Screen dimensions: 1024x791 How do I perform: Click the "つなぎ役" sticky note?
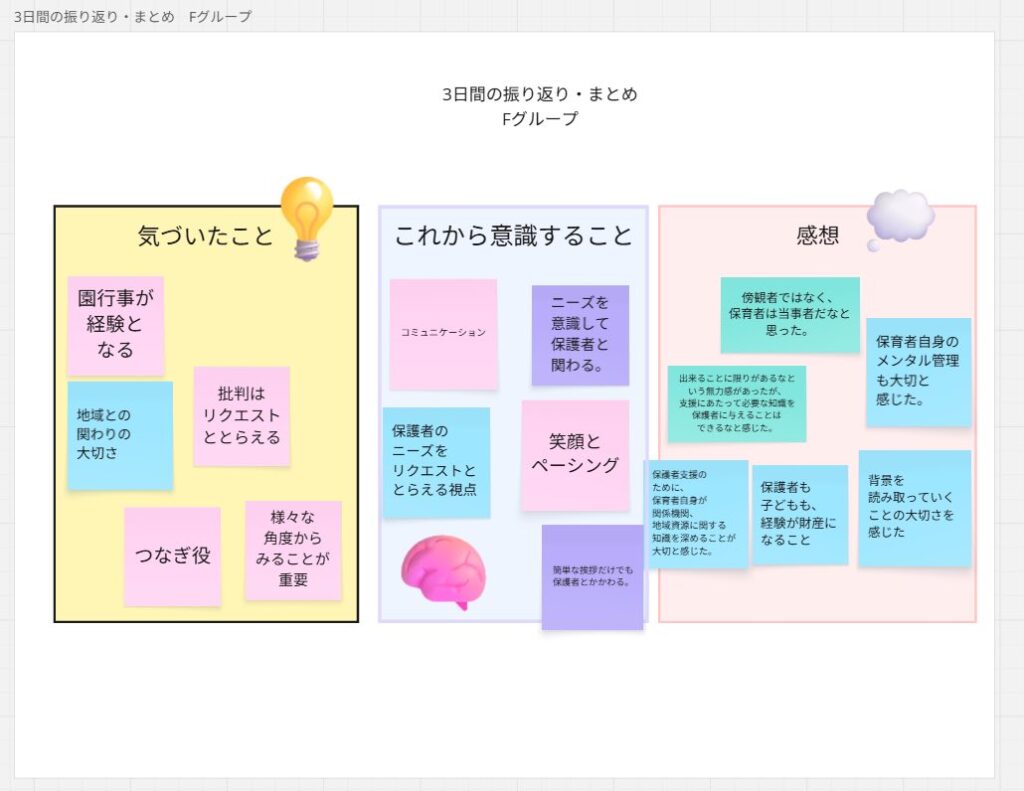172,556
